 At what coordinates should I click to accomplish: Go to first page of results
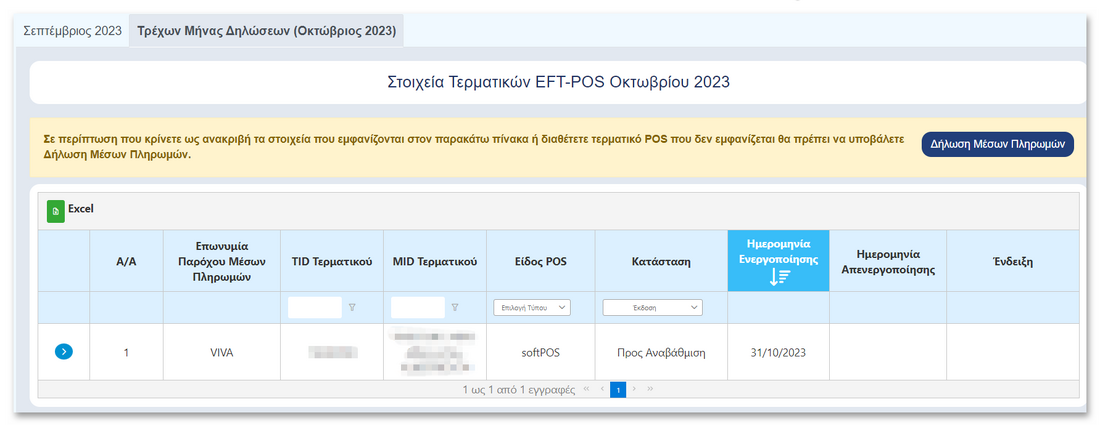click(587, 390)
